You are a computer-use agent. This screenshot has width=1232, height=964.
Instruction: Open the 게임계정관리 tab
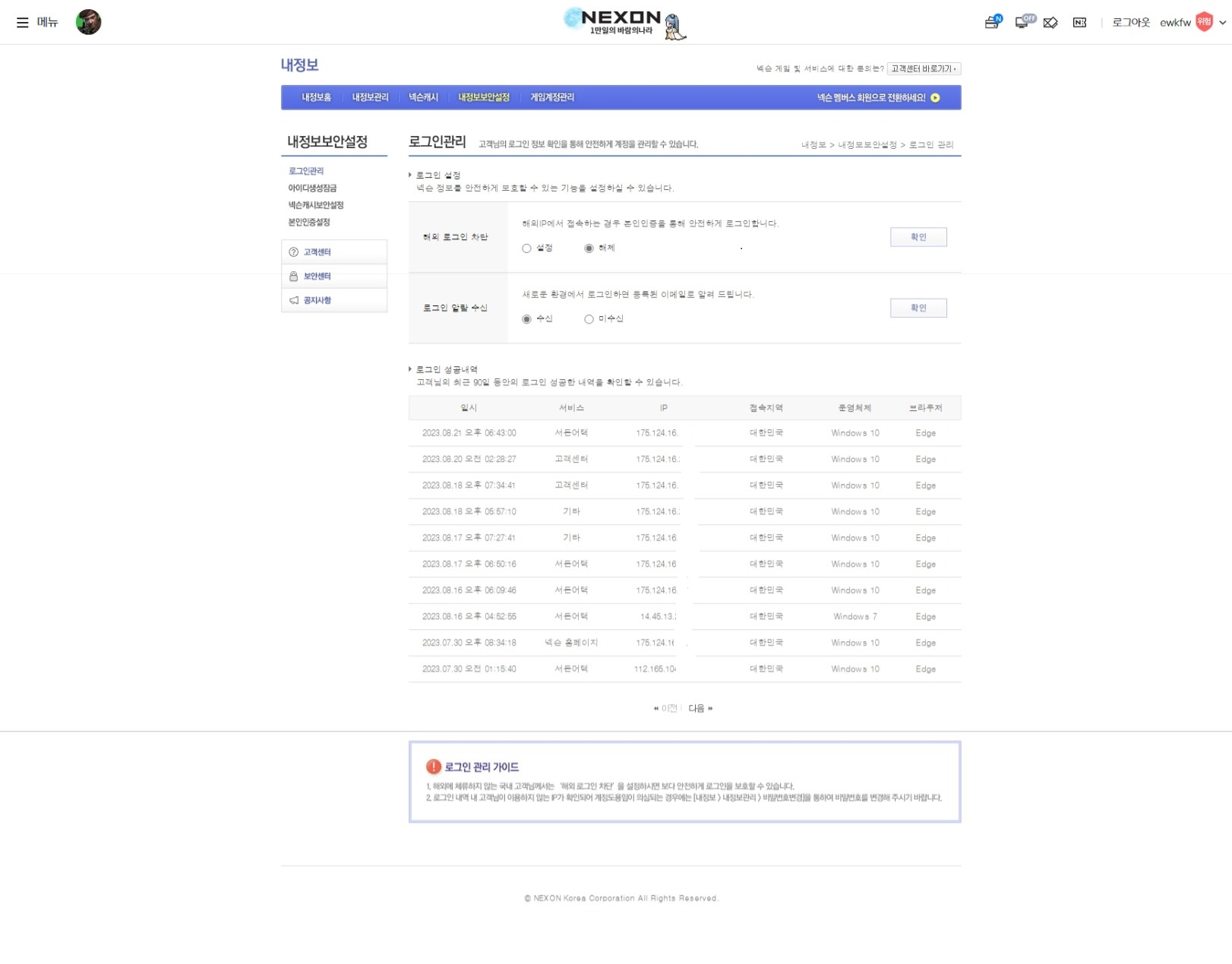pos(552,97)
